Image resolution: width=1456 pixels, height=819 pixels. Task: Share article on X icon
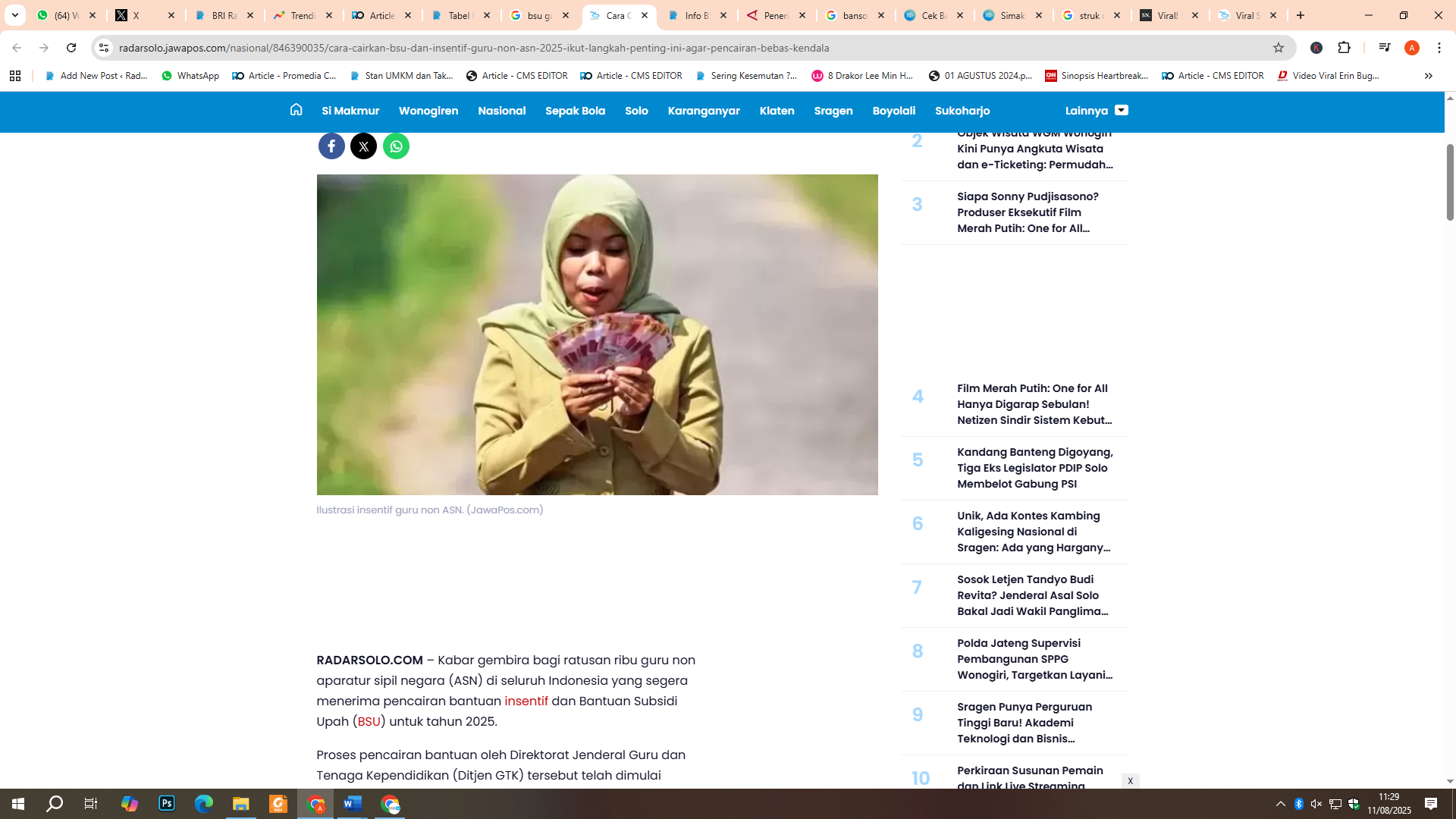(x=364, y=146)
